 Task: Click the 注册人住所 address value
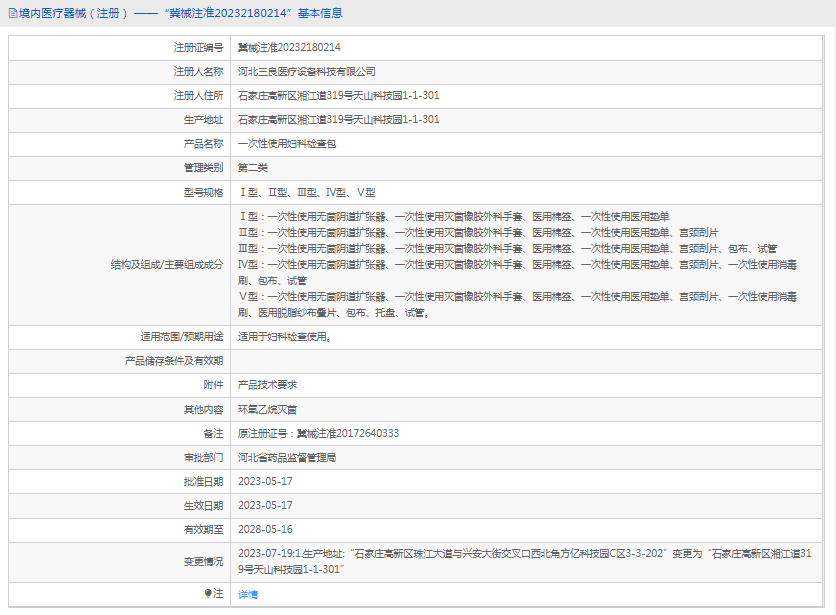pyautogui.click(x=339, y=95)
